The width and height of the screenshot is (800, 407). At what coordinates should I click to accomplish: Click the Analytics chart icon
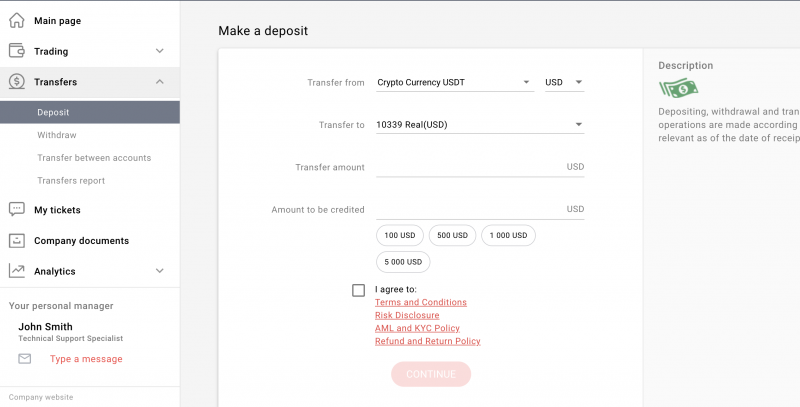[x=16, y=271]
